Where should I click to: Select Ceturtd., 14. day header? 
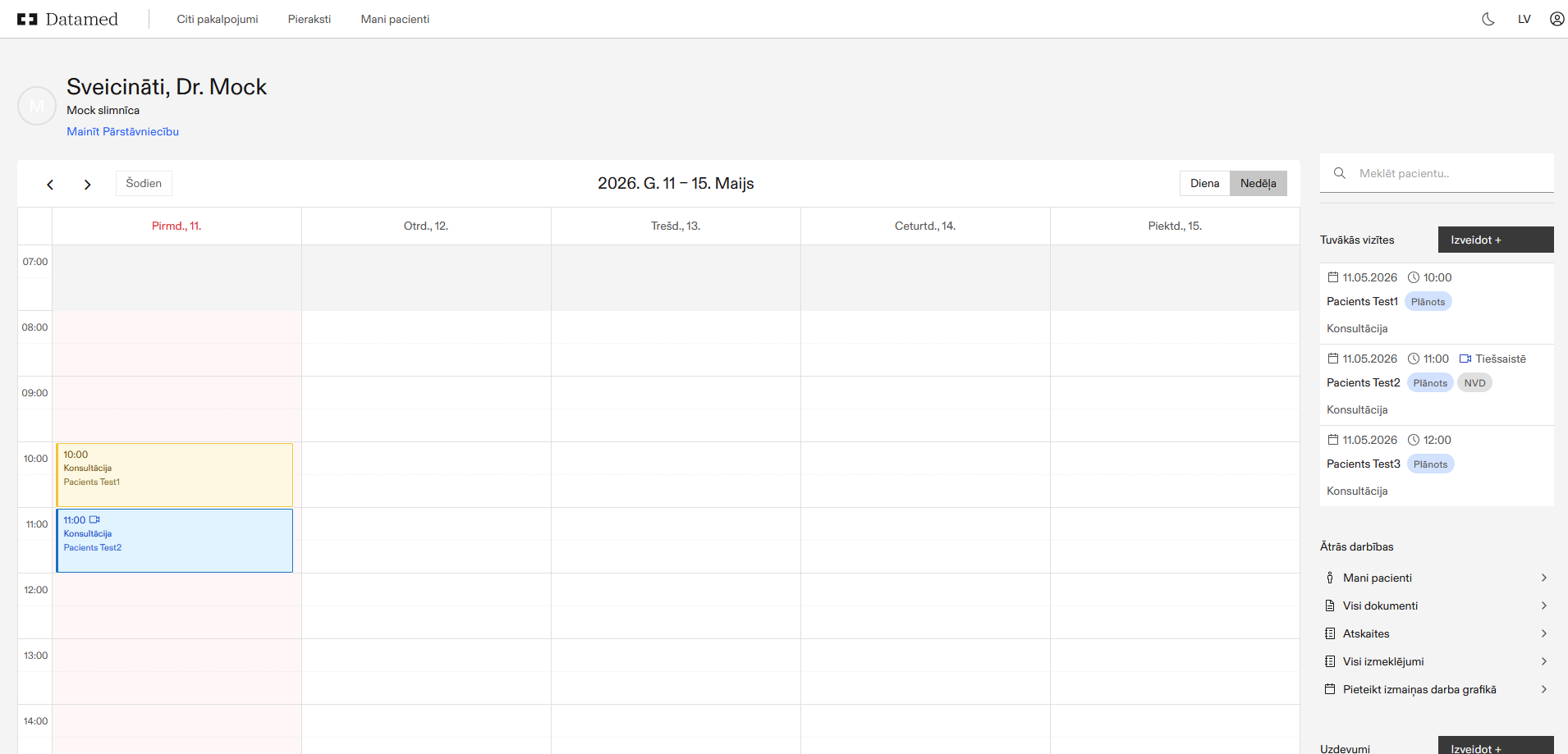[925, 226]
